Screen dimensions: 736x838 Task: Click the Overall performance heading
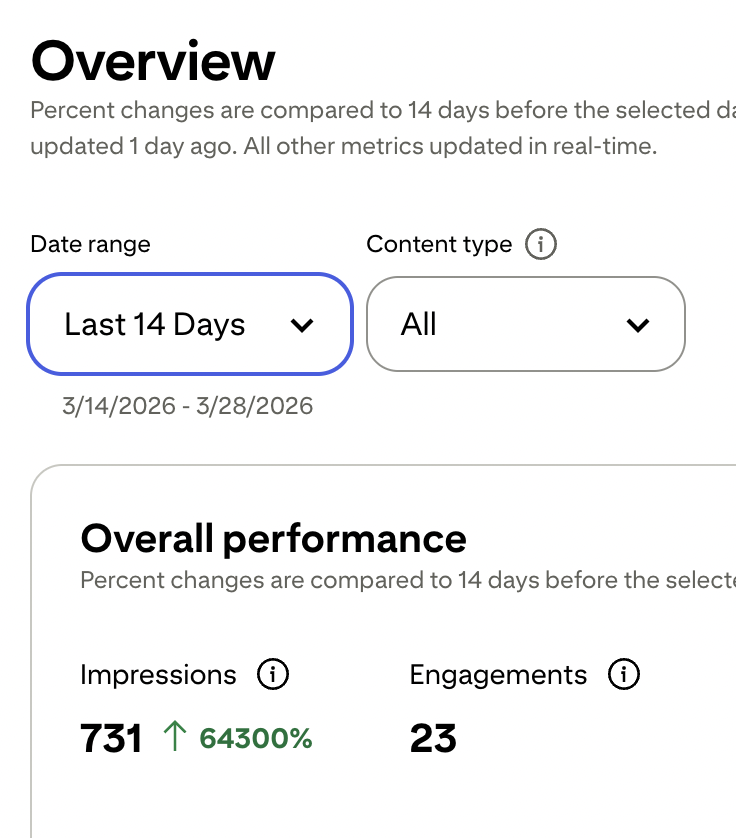click(x=273, y=539)
